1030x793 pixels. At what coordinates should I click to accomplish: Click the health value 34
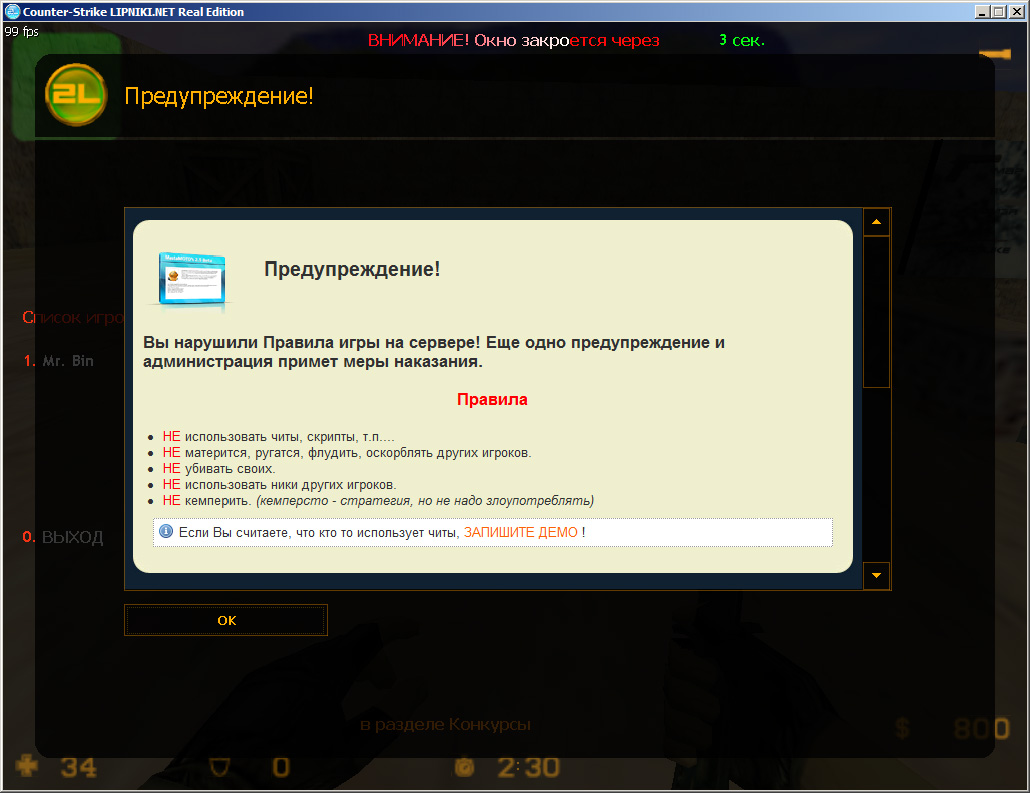click(x=78, y=767)
